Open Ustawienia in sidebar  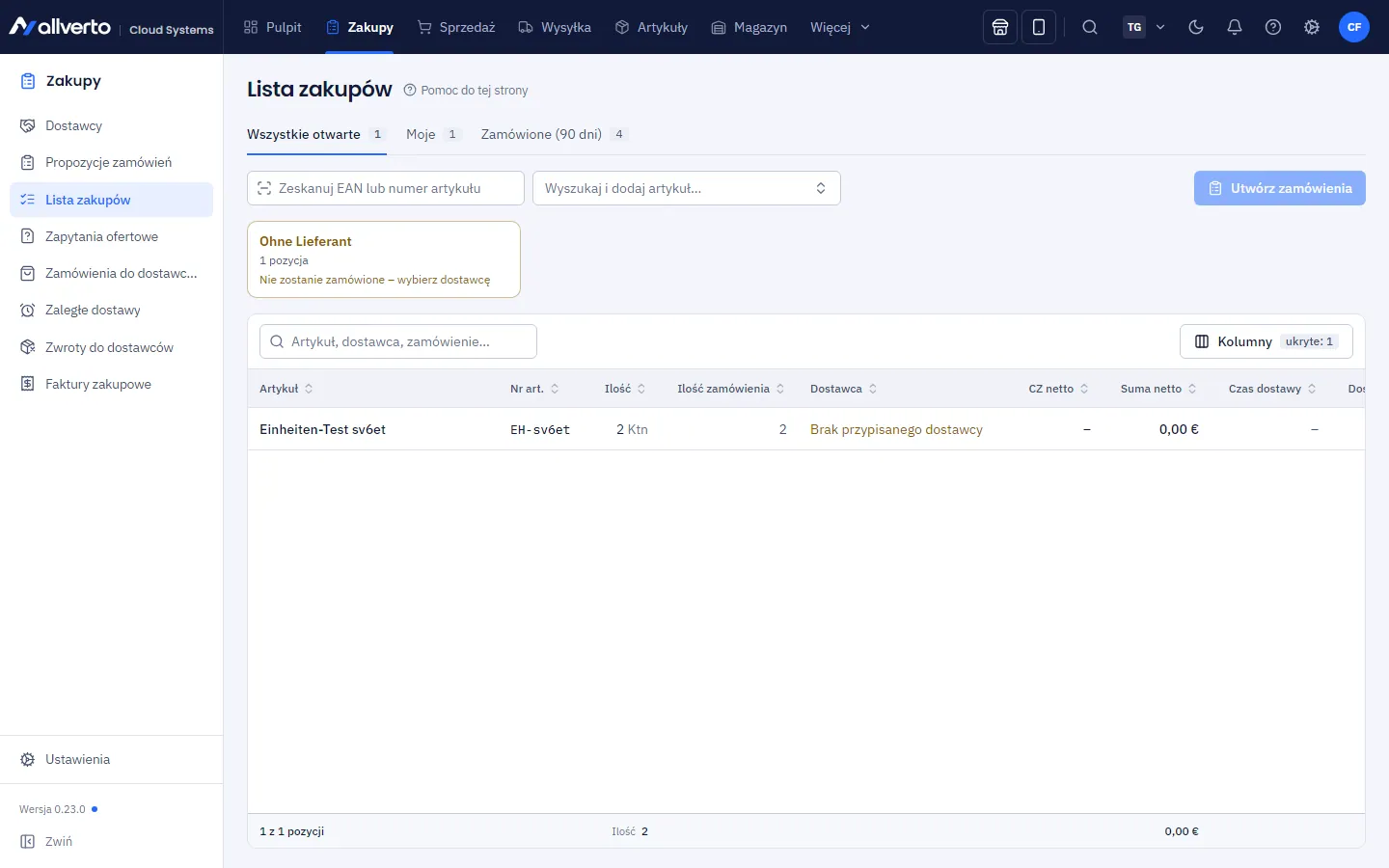coord(111,759)
